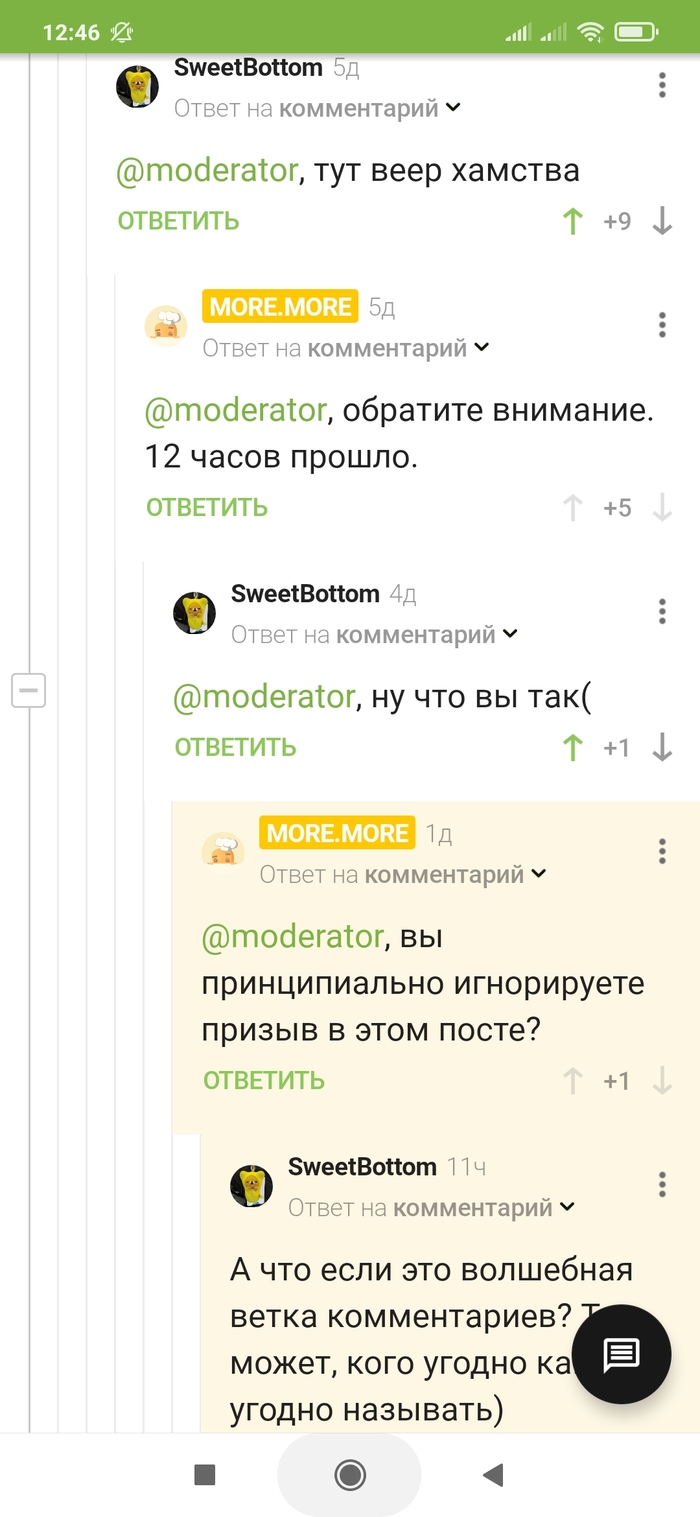Screen dimensions: 700x1517
Task: Upvote the "12 часов прошло" comment
Action: click(x=573, y=508)
